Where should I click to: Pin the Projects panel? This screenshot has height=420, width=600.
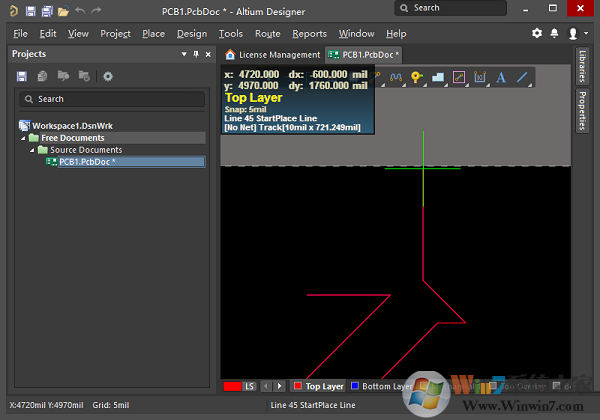[x=196, y=54]
